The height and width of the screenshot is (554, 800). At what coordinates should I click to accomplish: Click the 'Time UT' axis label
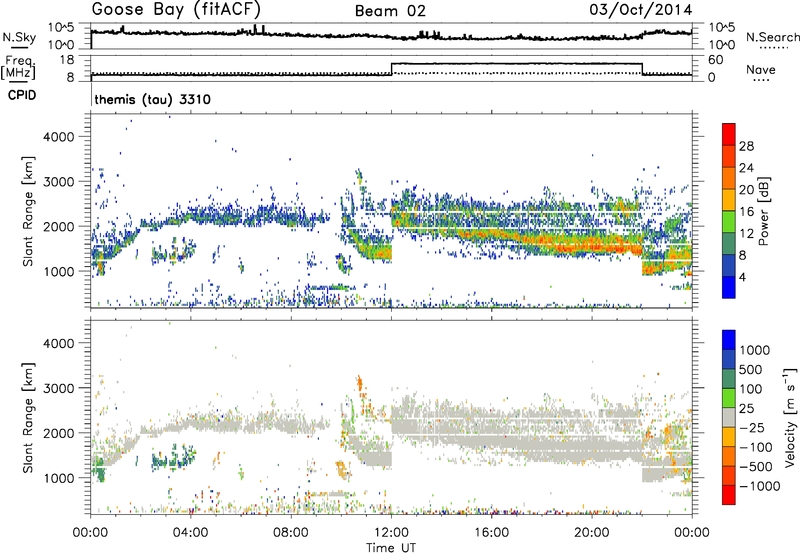pos(391,548)
